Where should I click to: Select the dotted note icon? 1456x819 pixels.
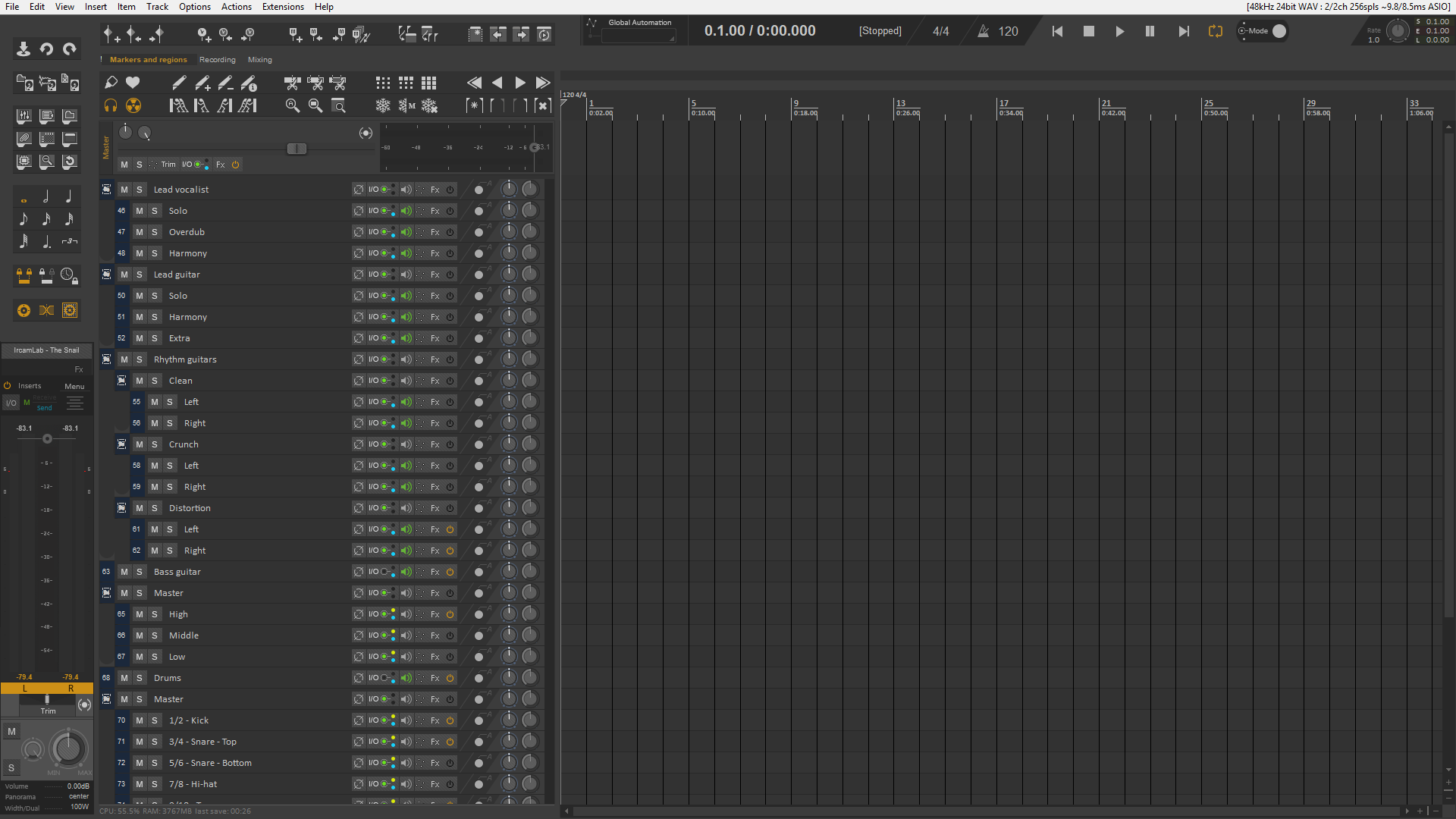pos(46,242)
